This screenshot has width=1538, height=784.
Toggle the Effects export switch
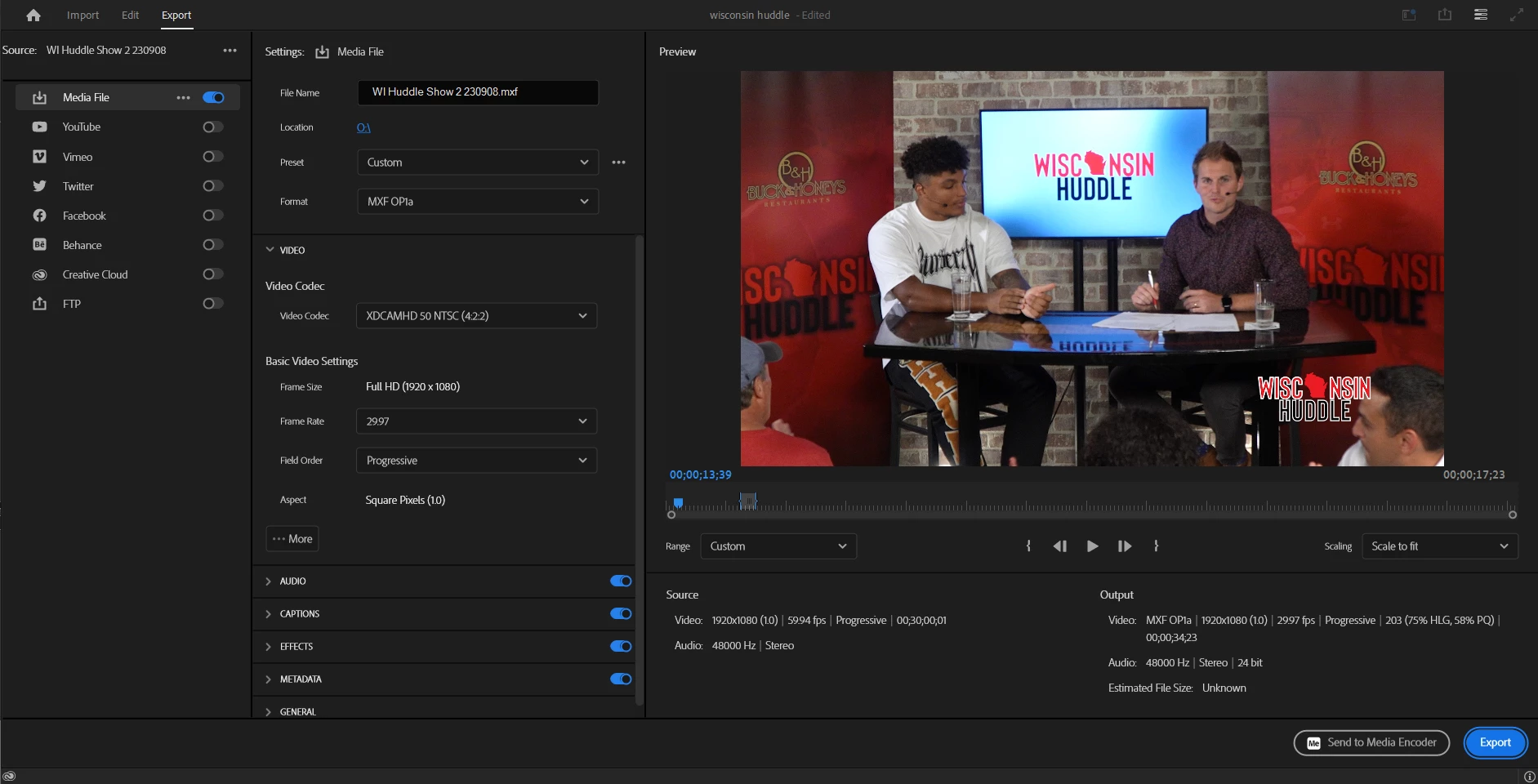click(621, 646)
